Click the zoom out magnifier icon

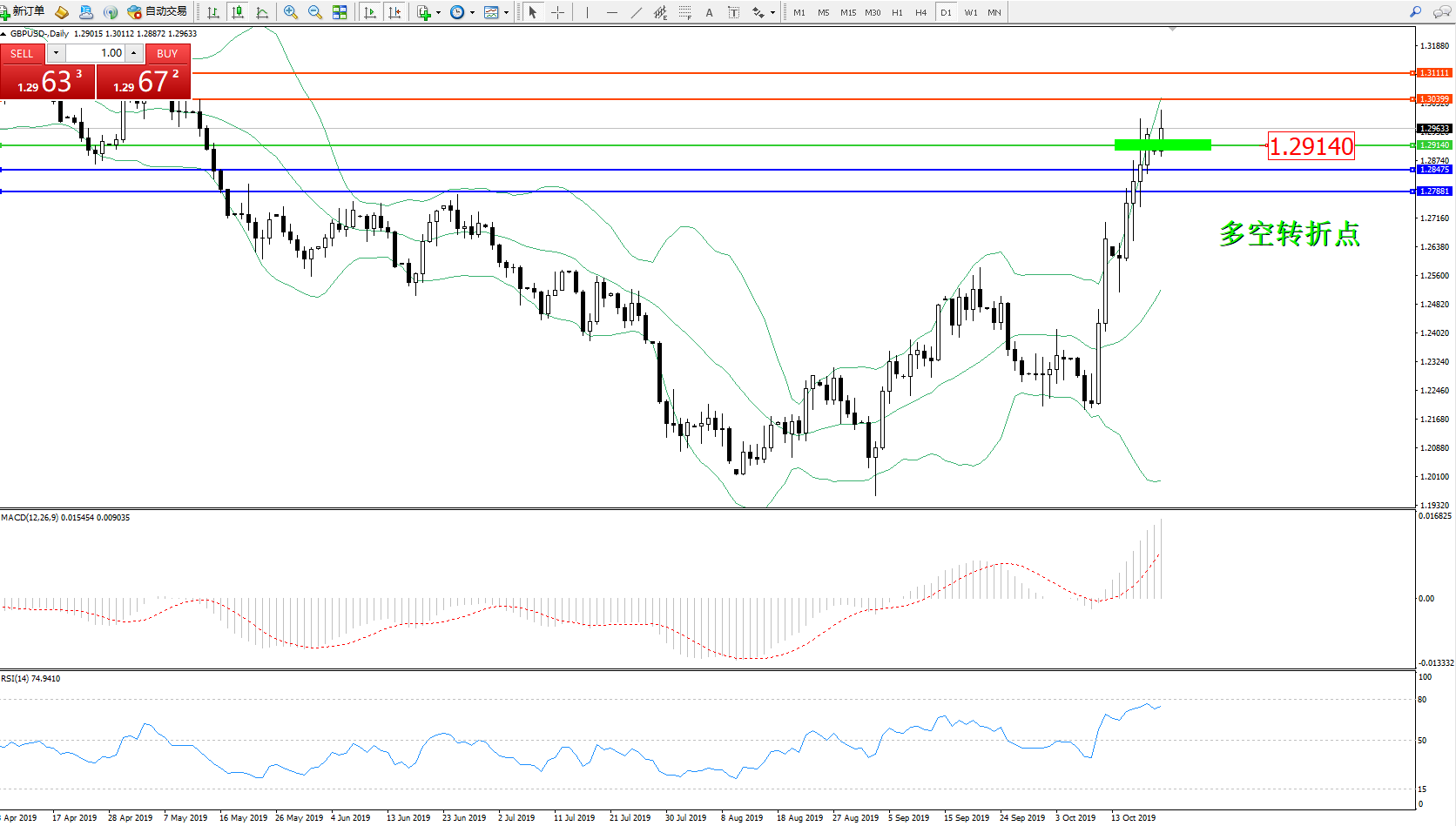pyautogui.click(x=315, y=12)
